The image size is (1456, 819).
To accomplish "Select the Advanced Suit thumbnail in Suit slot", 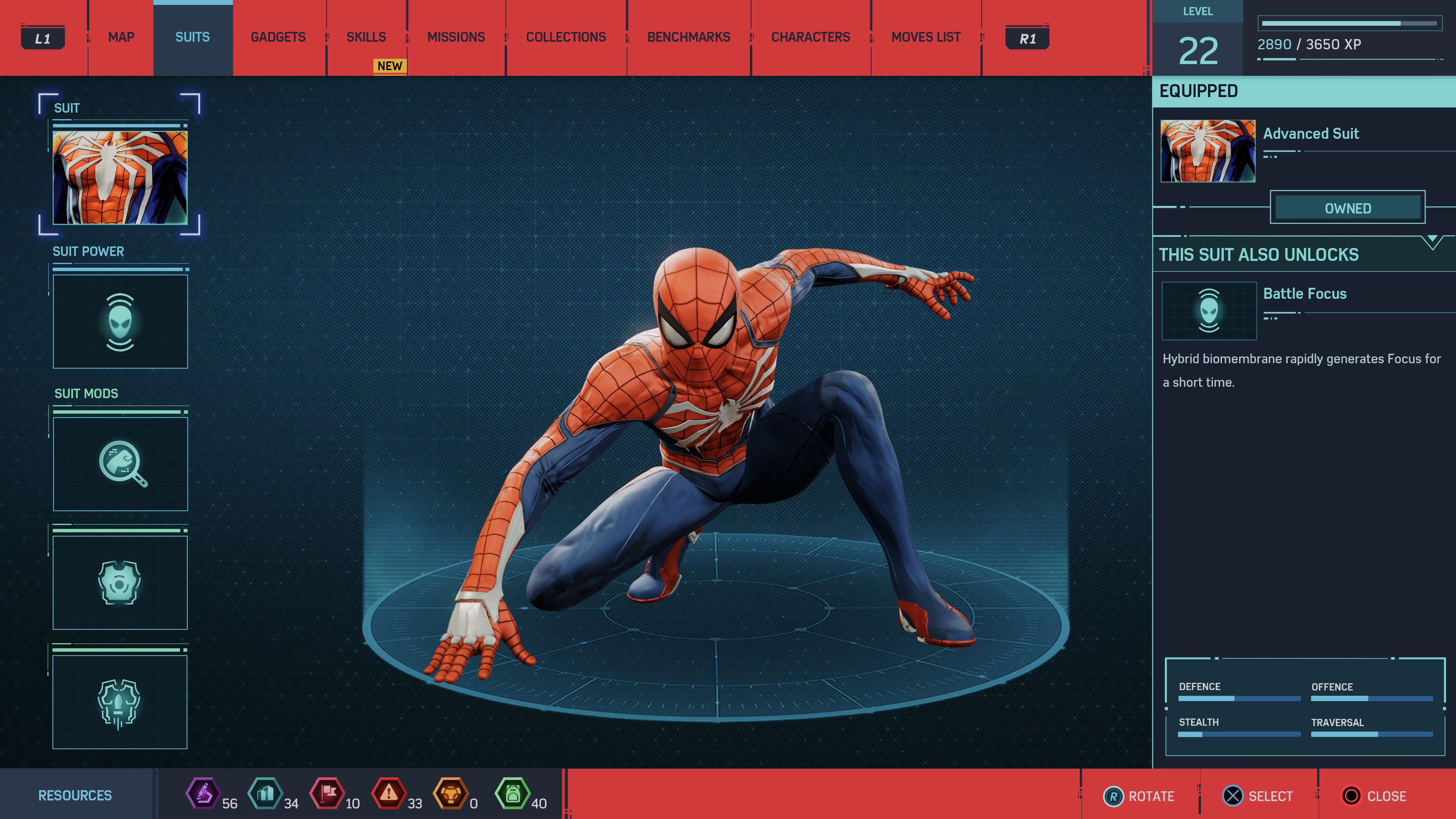I will [120, 177].
